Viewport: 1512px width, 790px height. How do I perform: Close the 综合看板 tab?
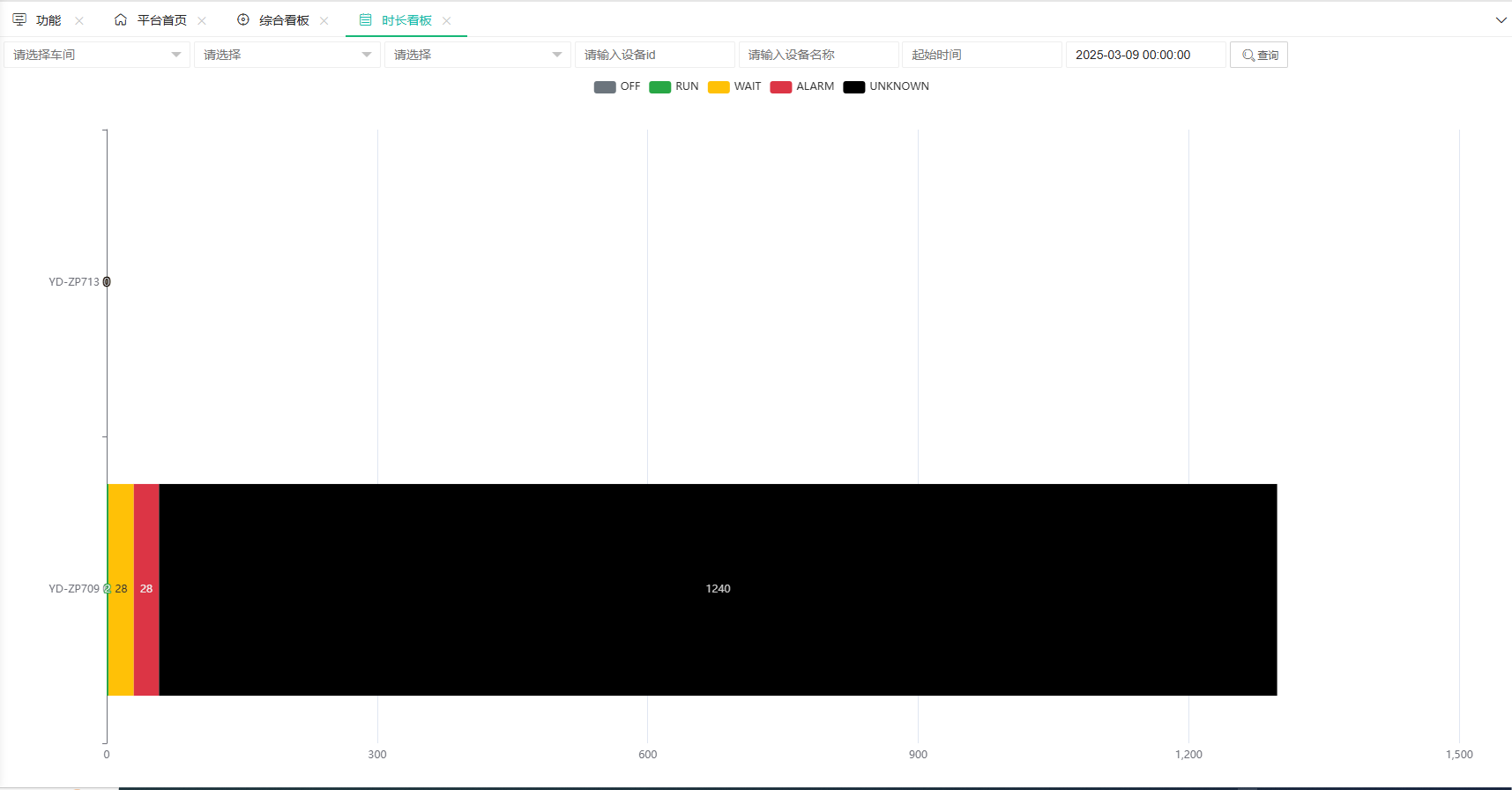324,20
